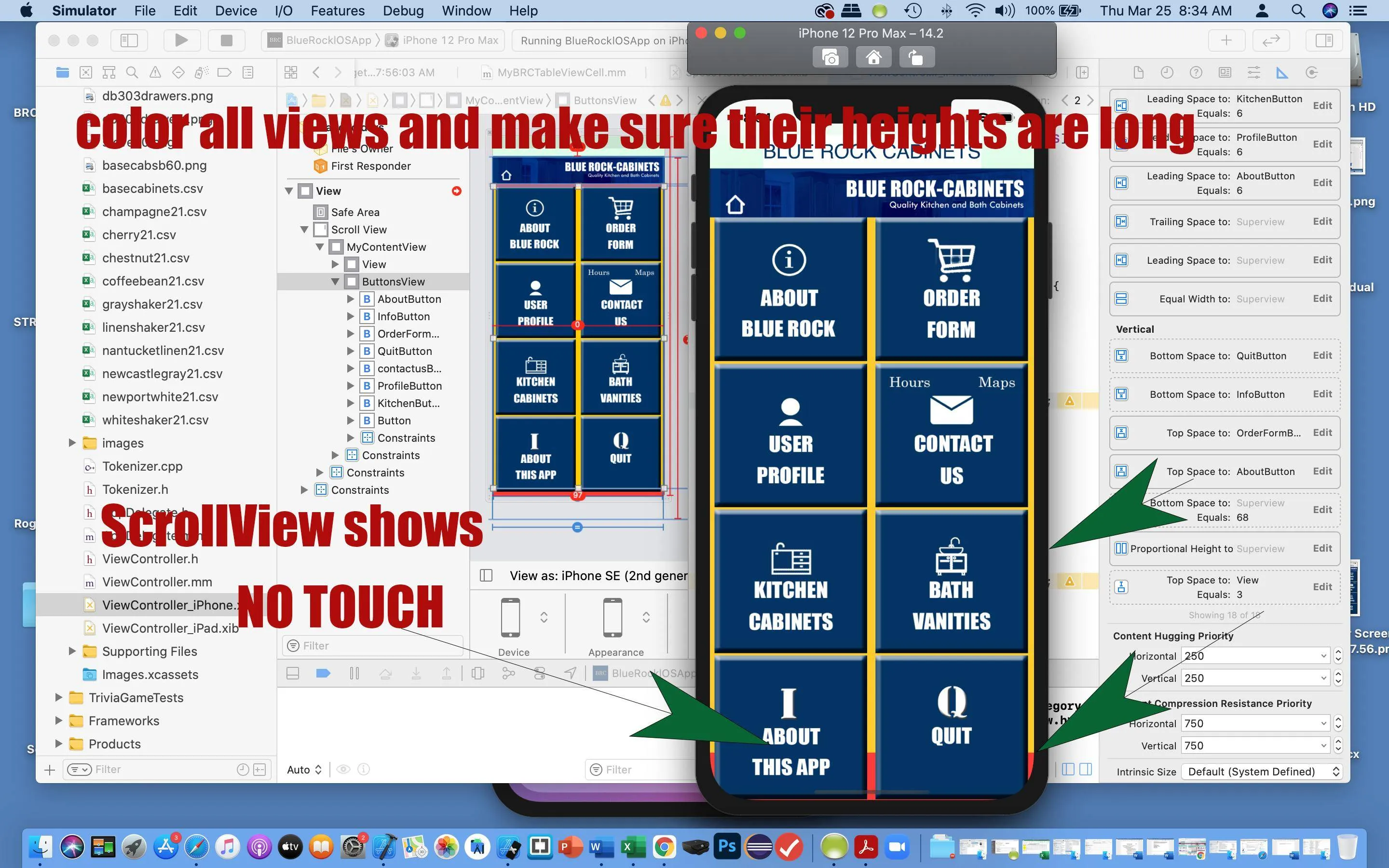This screenshot has height=868, width=1389.
Task: Toggle the left navigator panel visibility
Action: point(129,40)
